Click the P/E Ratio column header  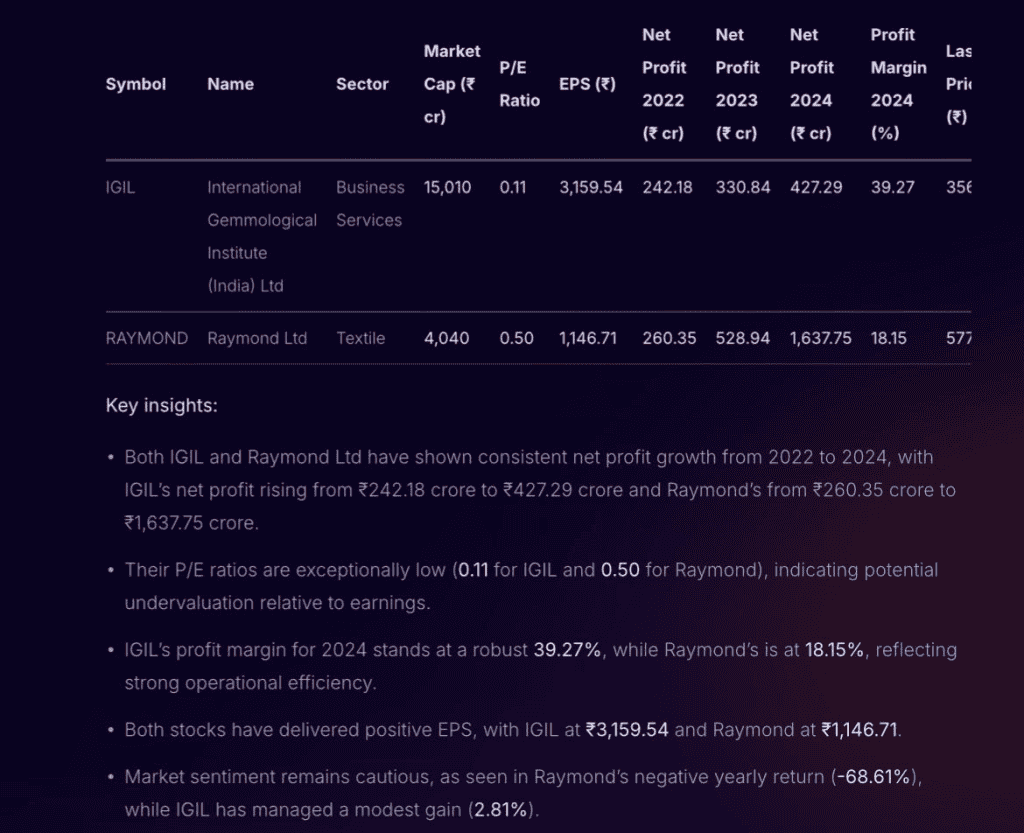519,84
